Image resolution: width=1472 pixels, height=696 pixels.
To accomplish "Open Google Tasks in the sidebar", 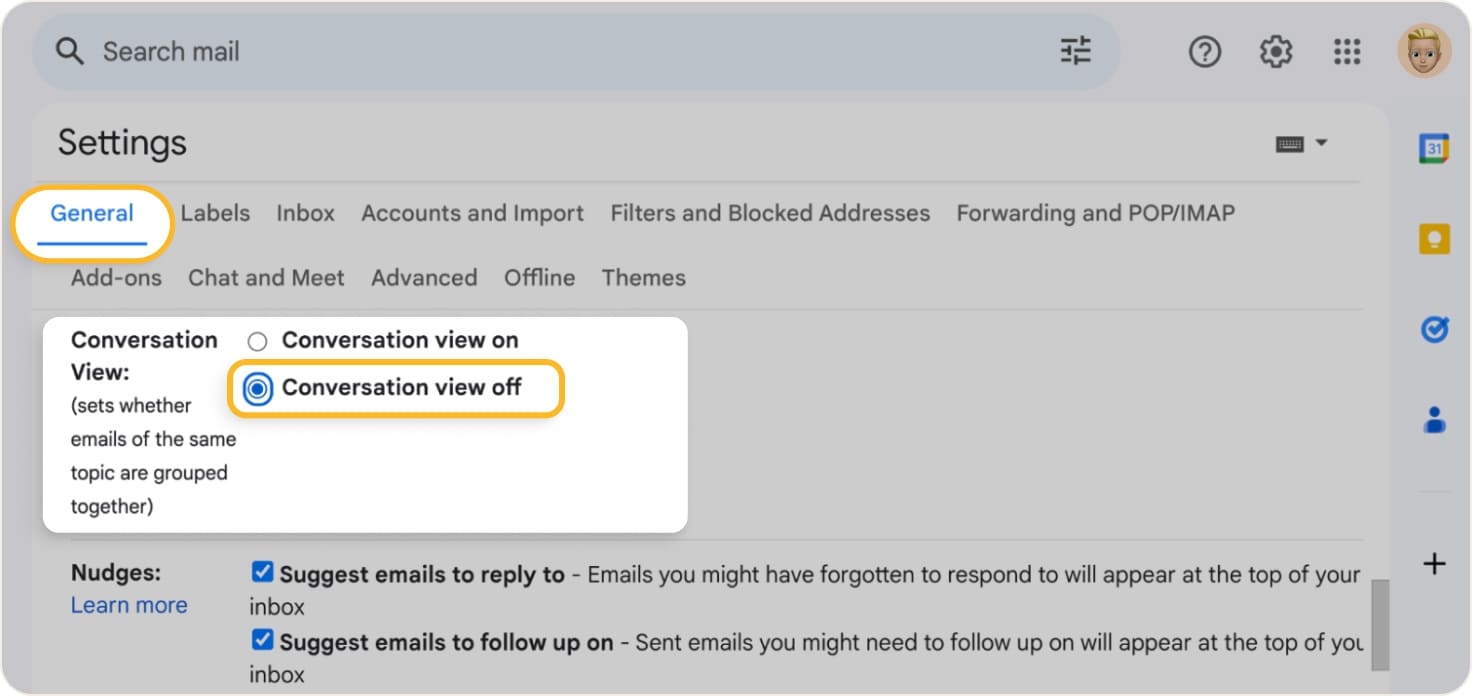I will 1434,329.
